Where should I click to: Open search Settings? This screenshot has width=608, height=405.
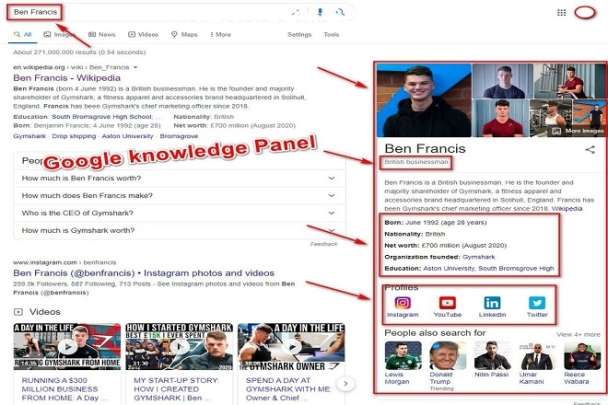pyautogui.click(x=299, y=35)
